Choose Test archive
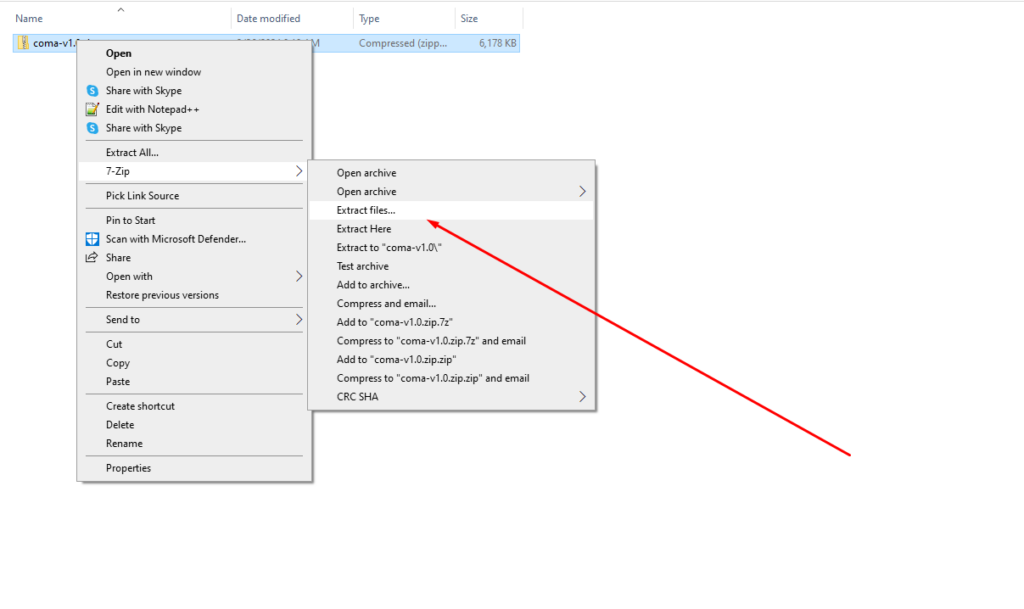The height and width of the screenshot is (609, 1024). (362, 266)
